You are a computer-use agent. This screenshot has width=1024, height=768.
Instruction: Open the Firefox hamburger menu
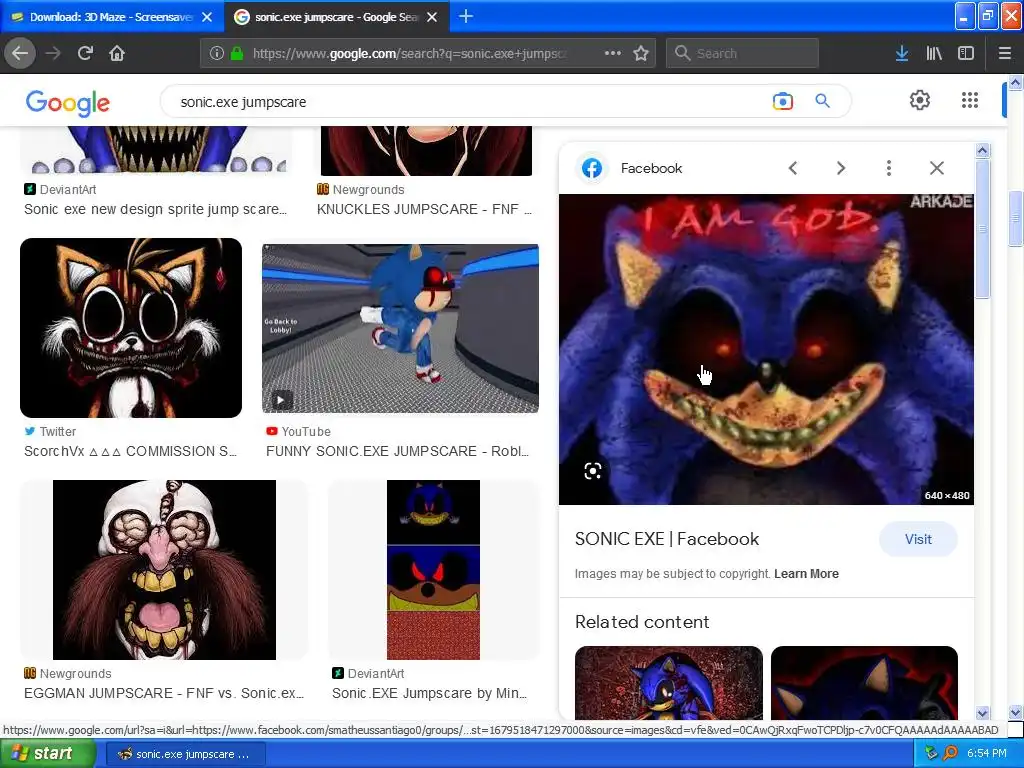[1005, 53]
